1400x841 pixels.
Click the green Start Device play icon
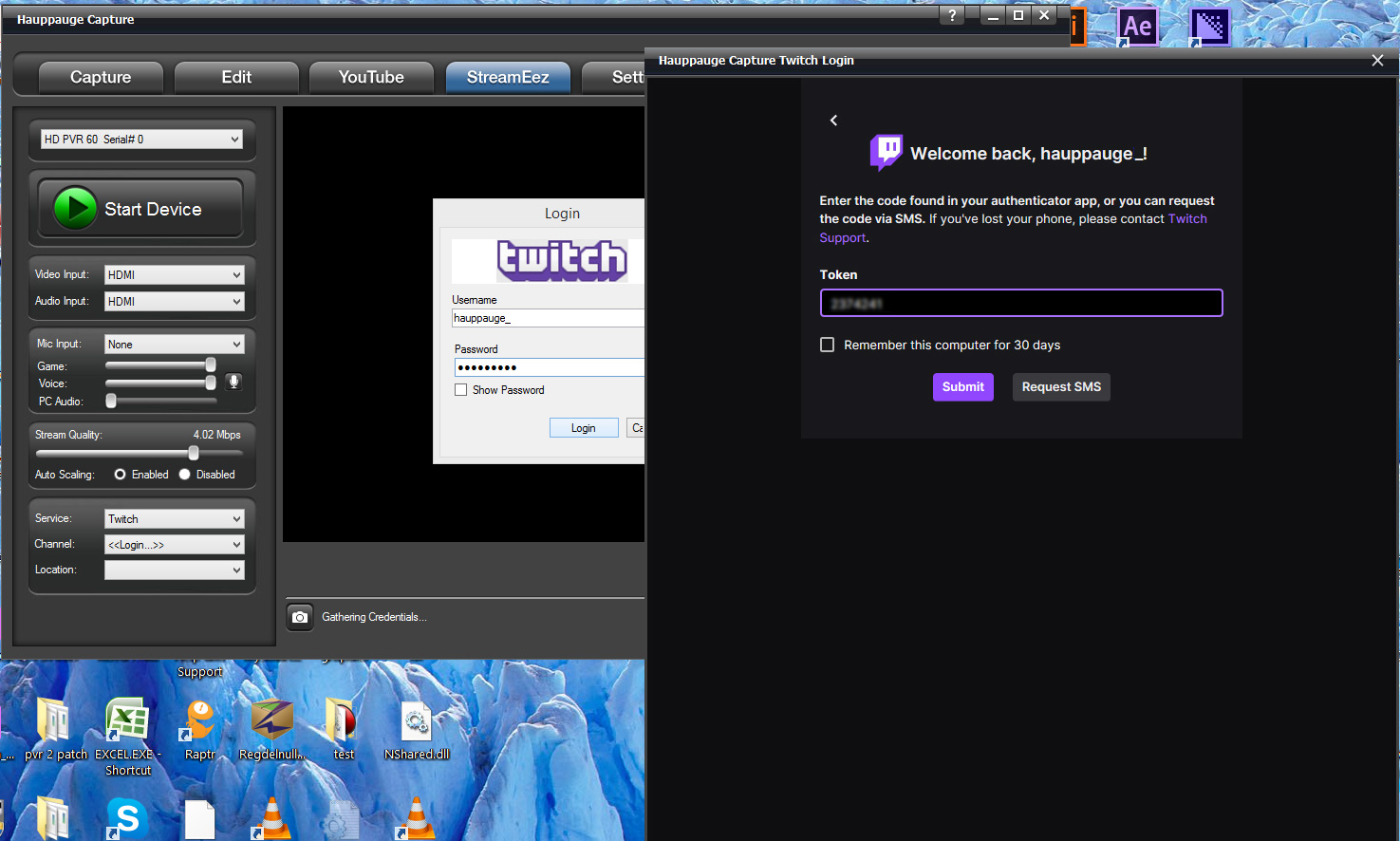pyautogui.click(x=75, y=209)
